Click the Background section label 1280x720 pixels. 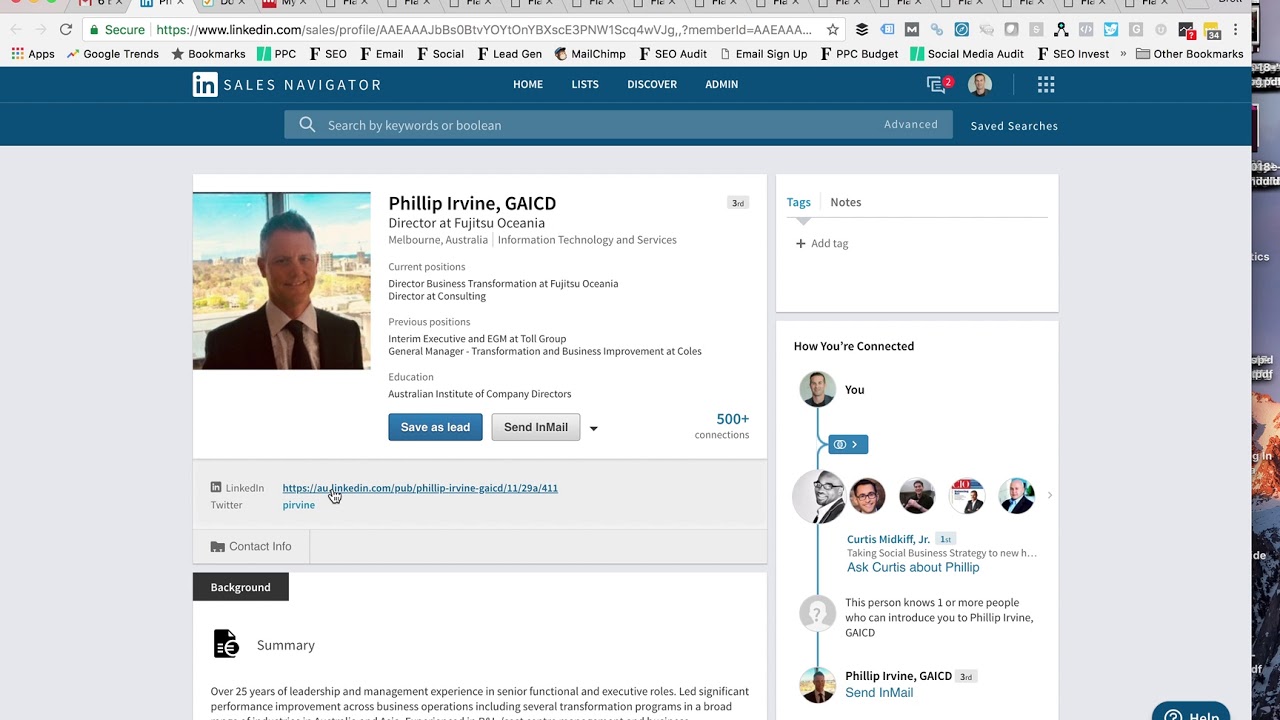(240, 587)
